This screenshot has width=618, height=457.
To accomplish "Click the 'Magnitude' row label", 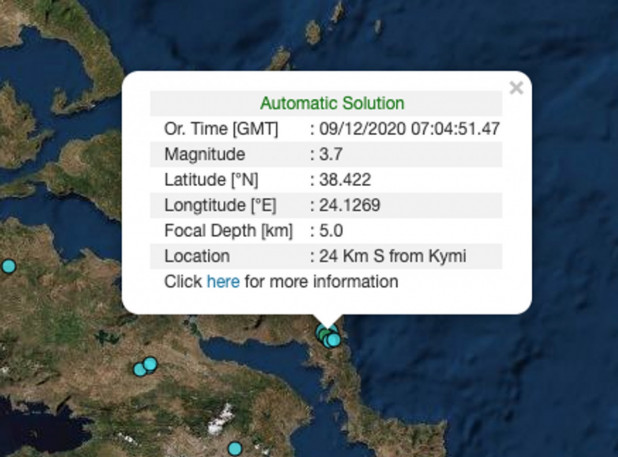I will [x=204, y=155].
